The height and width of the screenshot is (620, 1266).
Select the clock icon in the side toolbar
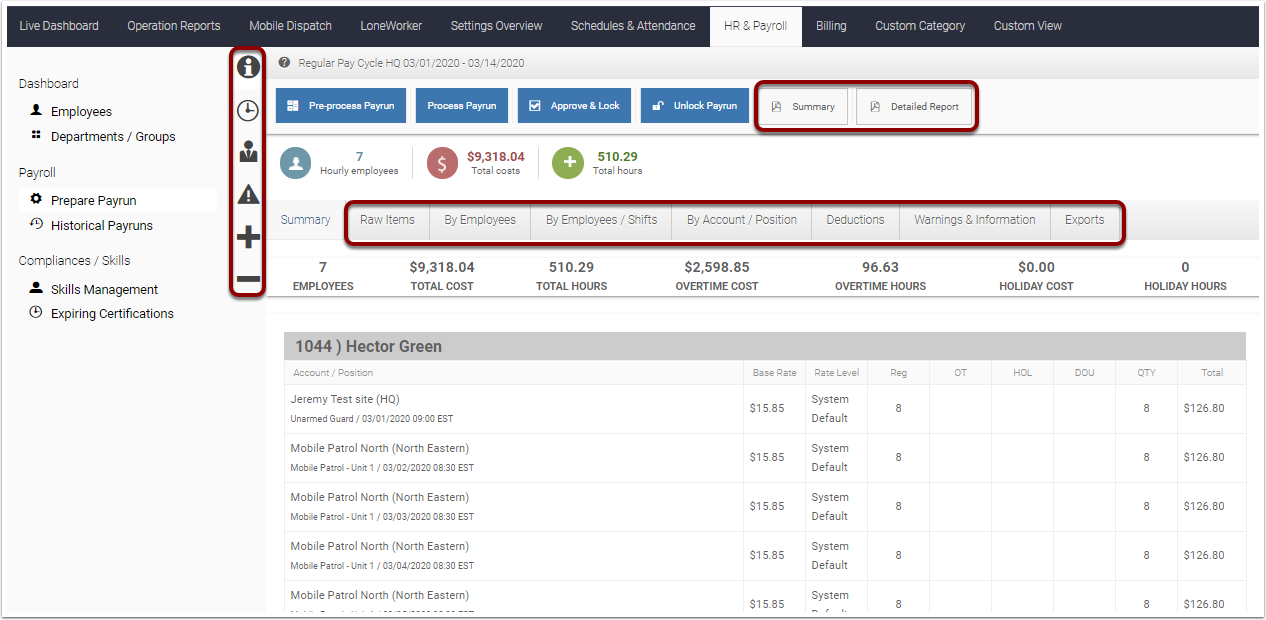pyautogui.click(x=247, y=110)
